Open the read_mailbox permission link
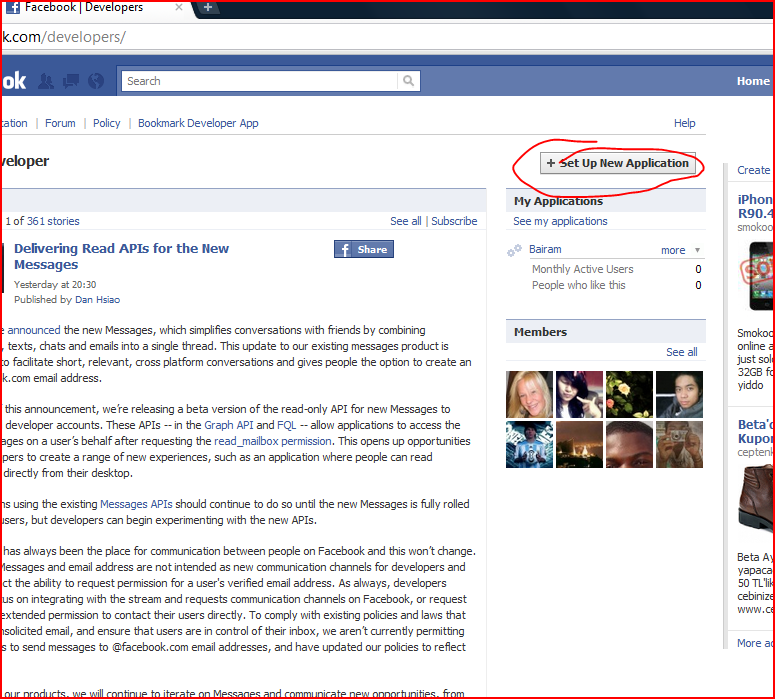The image size is (775, 699). [x=273, y=441]
